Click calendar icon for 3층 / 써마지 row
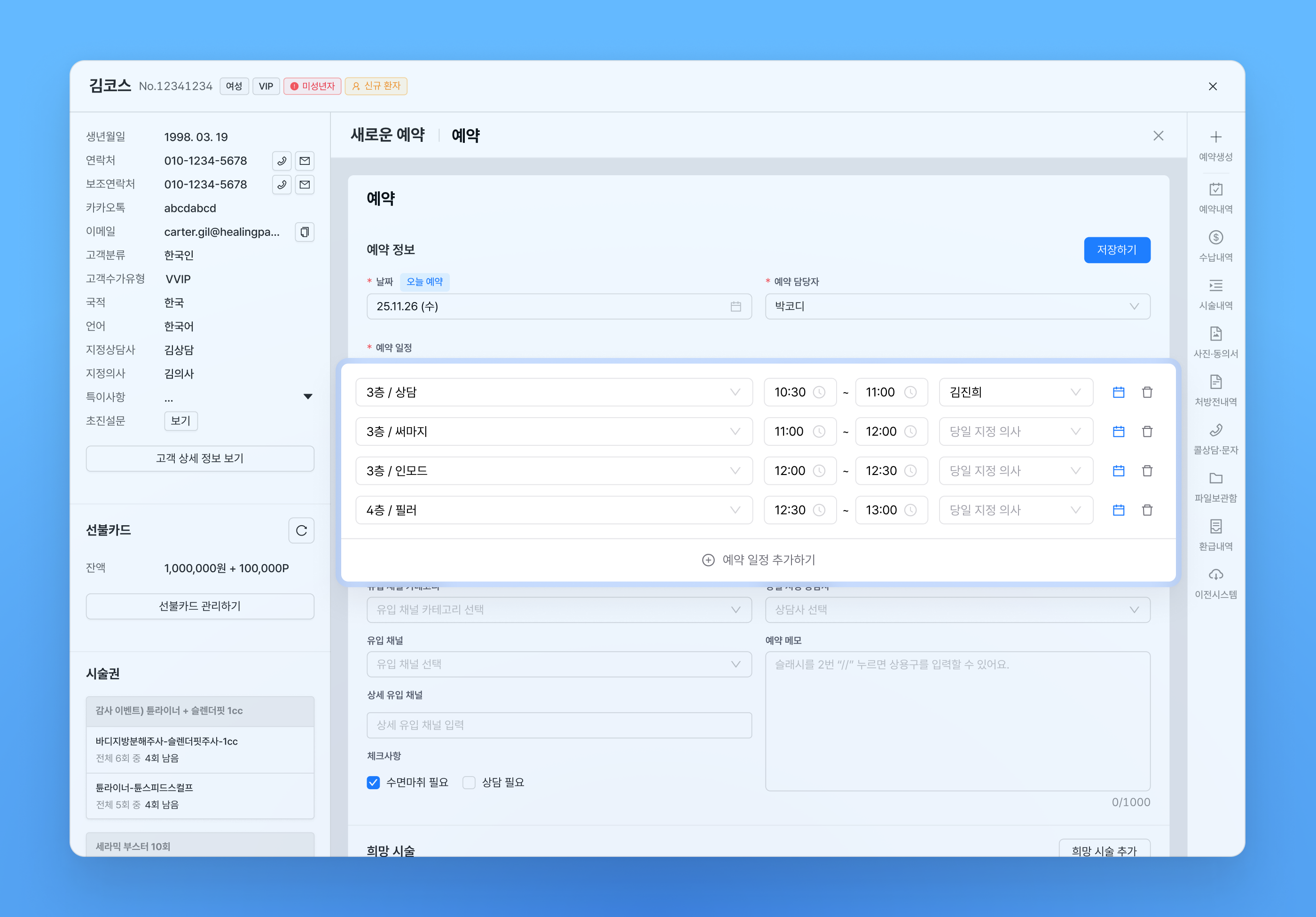 tap(1118, 431)
